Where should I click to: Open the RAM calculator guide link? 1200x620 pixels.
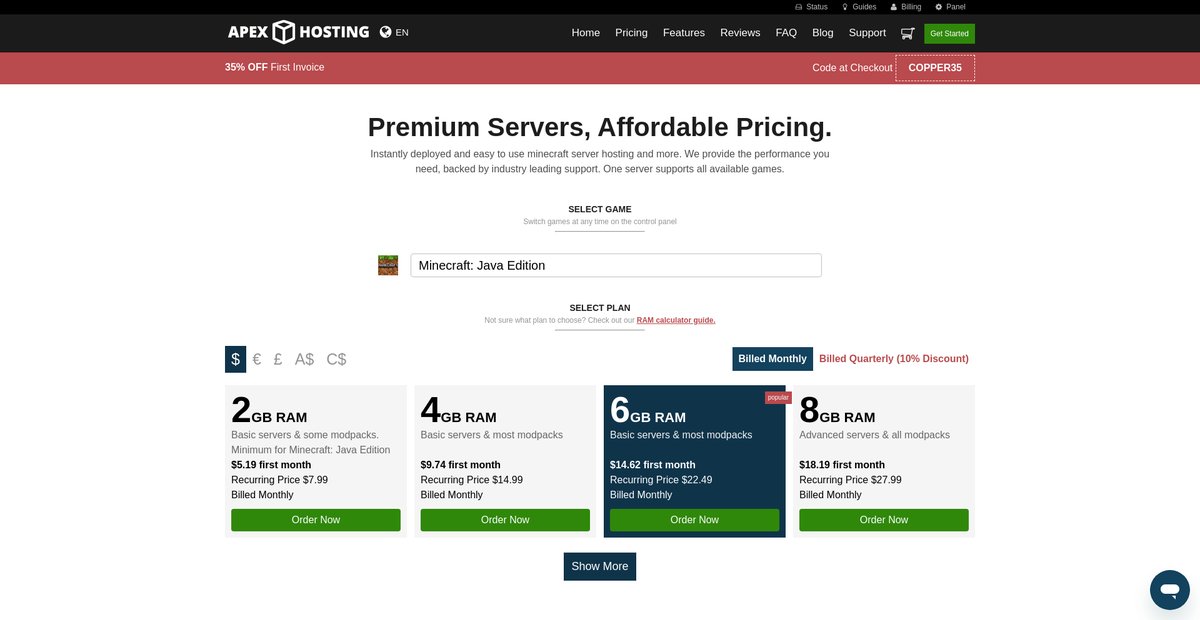tap(676, 320)
